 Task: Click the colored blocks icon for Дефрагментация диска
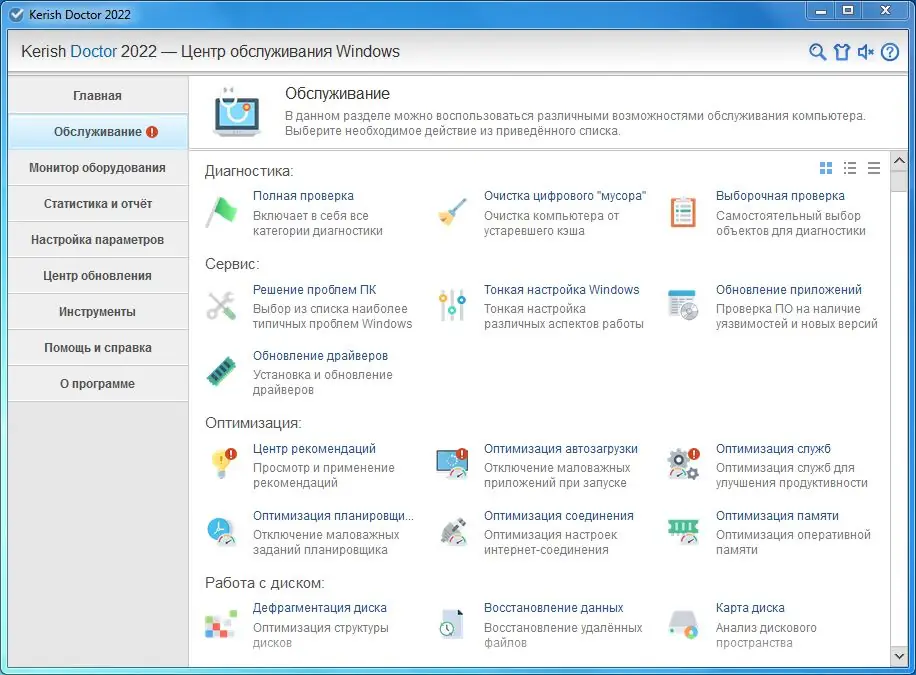[x=221, y=624]
